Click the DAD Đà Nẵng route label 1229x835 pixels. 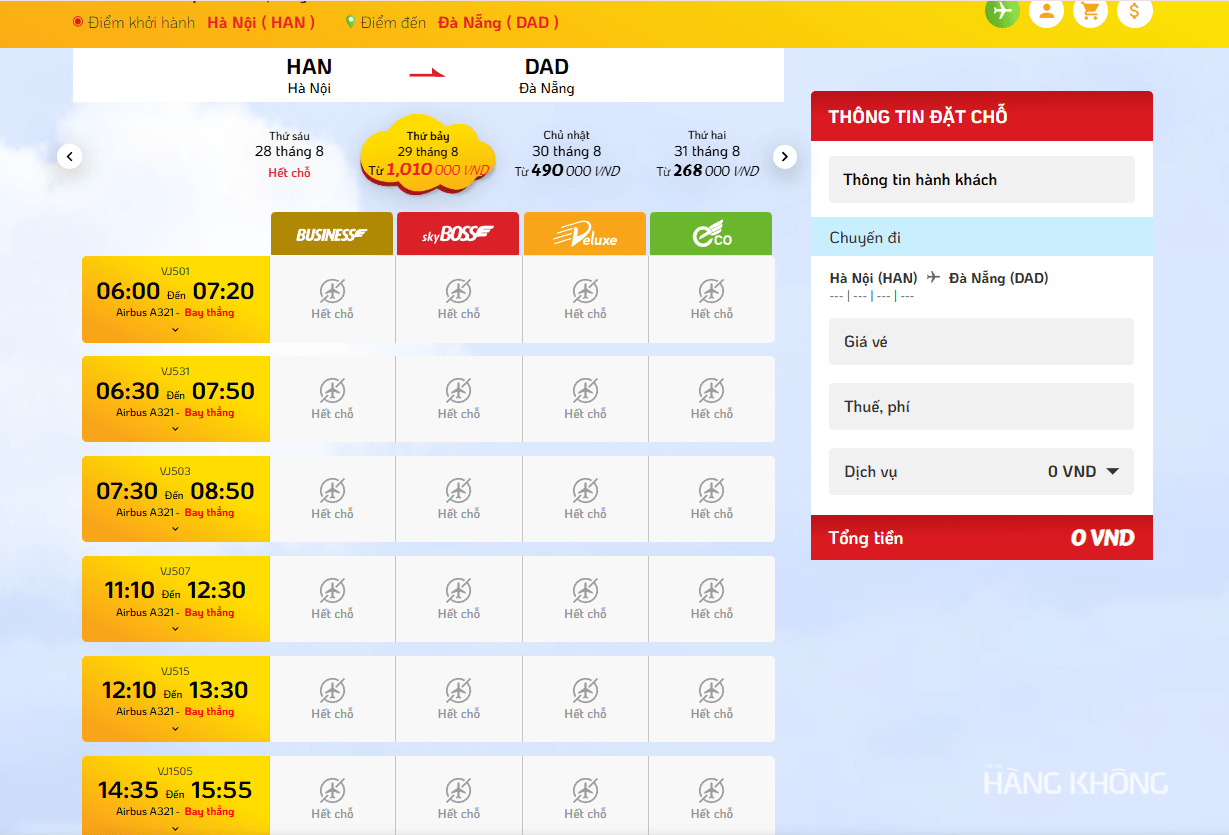(547, 76)
